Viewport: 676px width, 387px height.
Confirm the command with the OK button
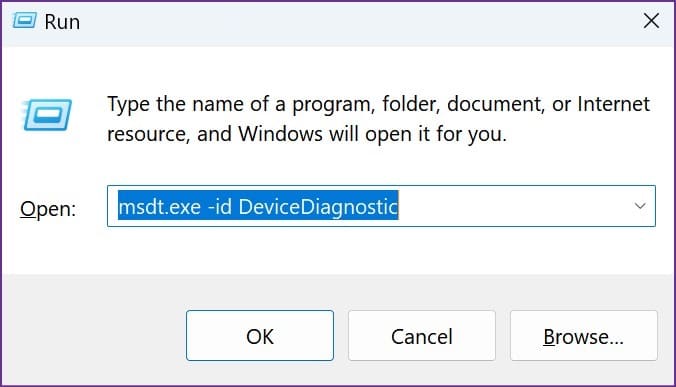[x=260, y=335]
